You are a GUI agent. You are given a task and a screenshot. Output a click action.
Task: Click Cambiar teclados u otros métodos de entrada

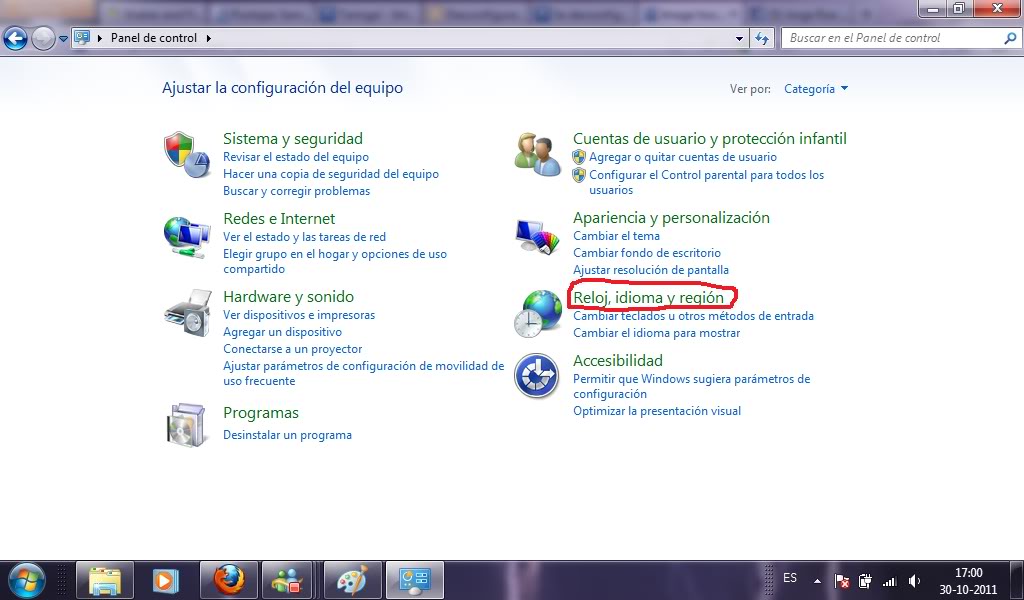click(694, 316)
